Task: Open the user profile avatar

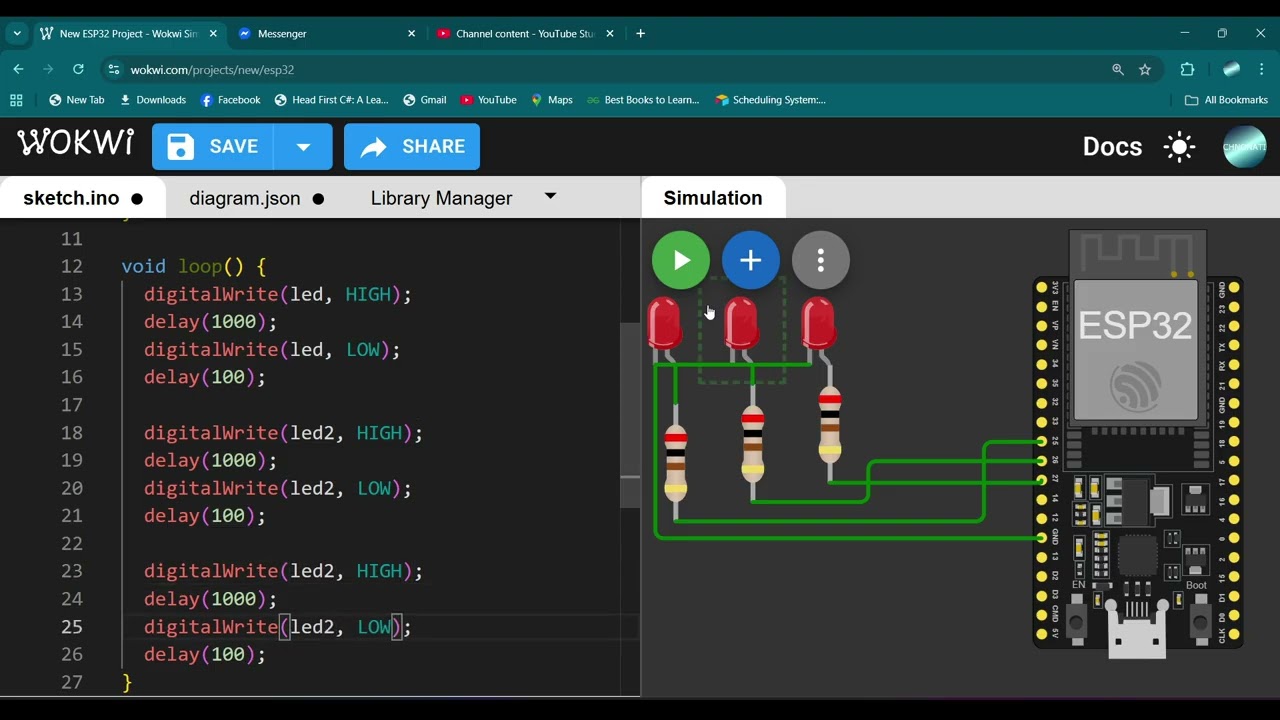Action: (1244, 147)
